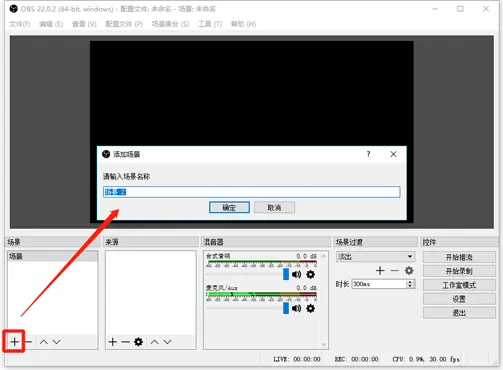The height and width of the screenshot is (370, 503).
Task: Move the scene down in the Scenes panel
Action: point(57,342)
